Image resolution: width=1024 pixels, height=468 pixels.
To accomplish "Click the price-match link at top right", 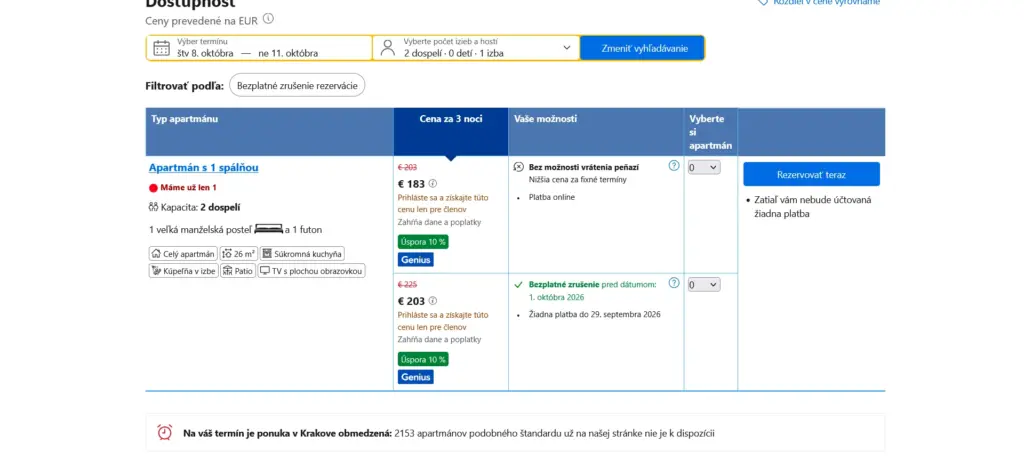I will [819, 3].
